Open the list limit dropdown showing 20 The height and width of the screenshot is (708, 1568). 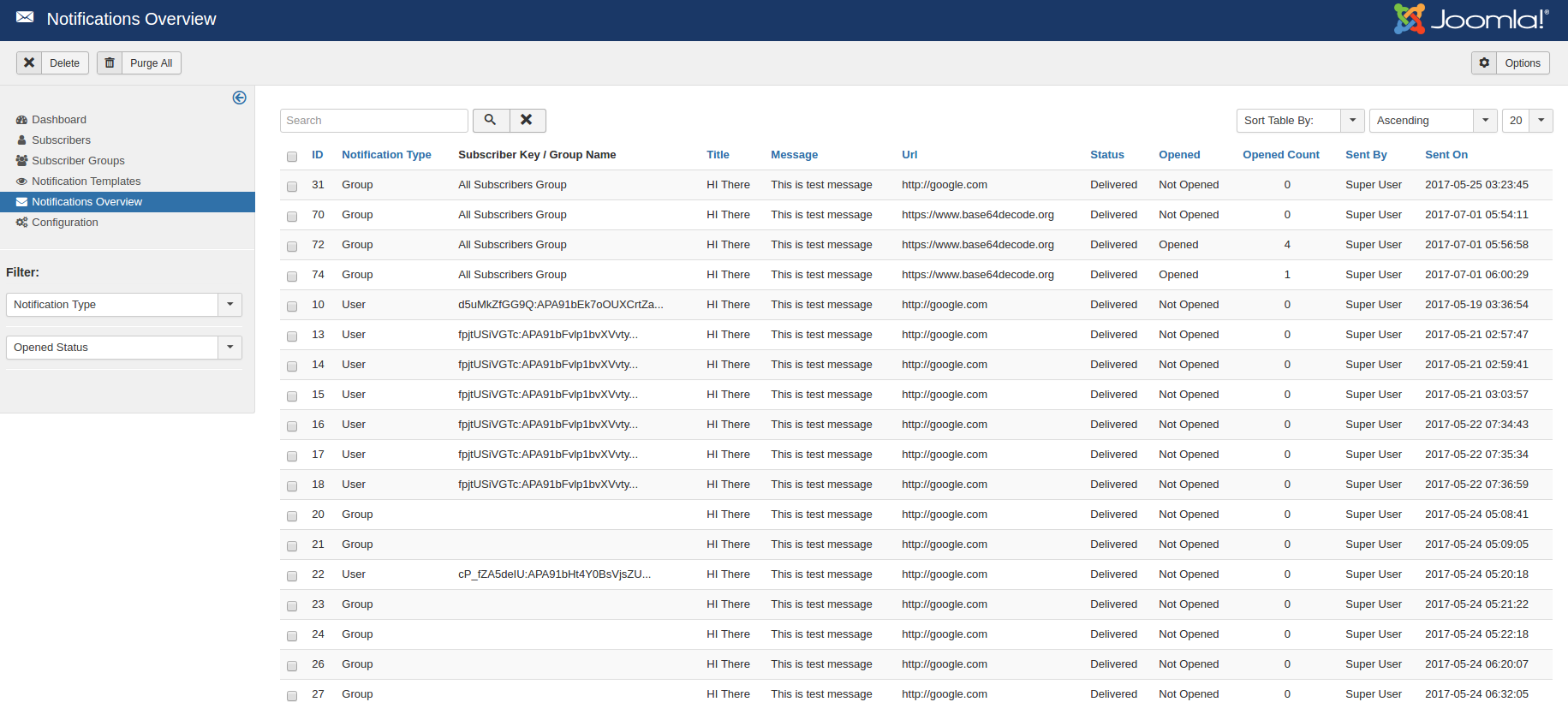(1528, 121)
